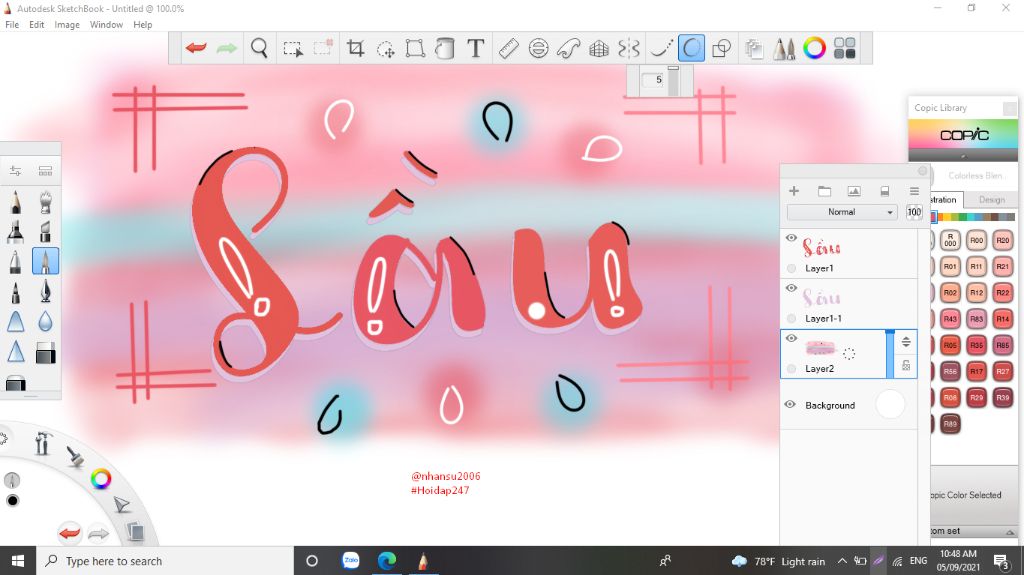Select the Layer1 thumbnail
Screen dimensions: 1024x575
(821, 247)
